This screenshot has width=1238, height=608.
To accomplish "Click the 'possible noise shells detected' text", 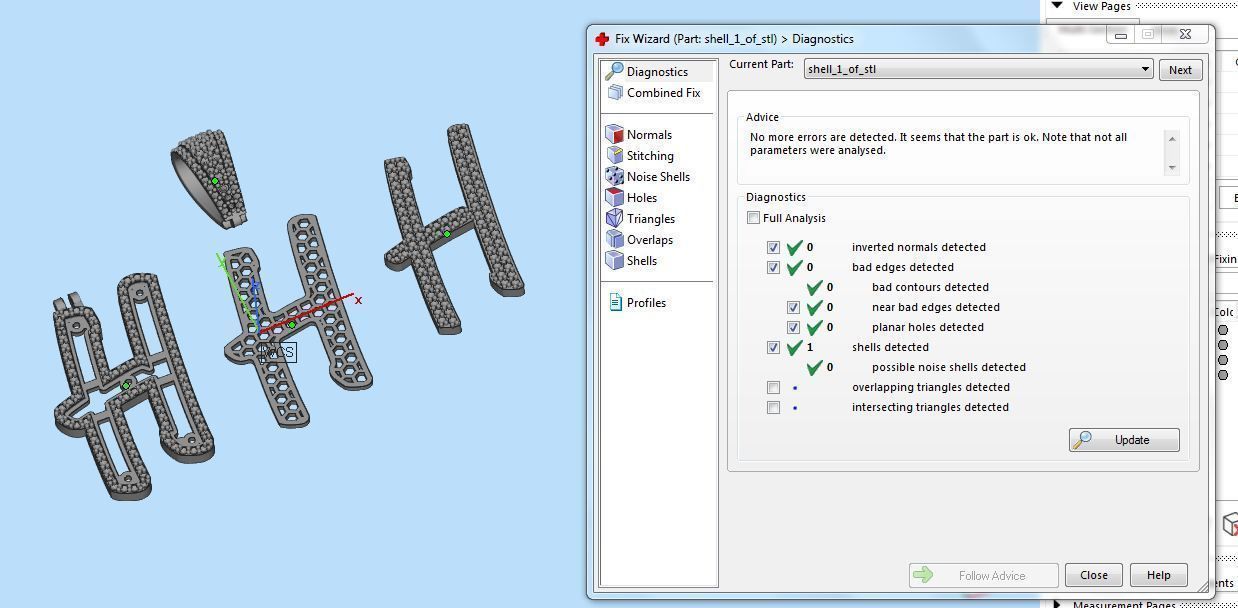I will tap(949, 367).
